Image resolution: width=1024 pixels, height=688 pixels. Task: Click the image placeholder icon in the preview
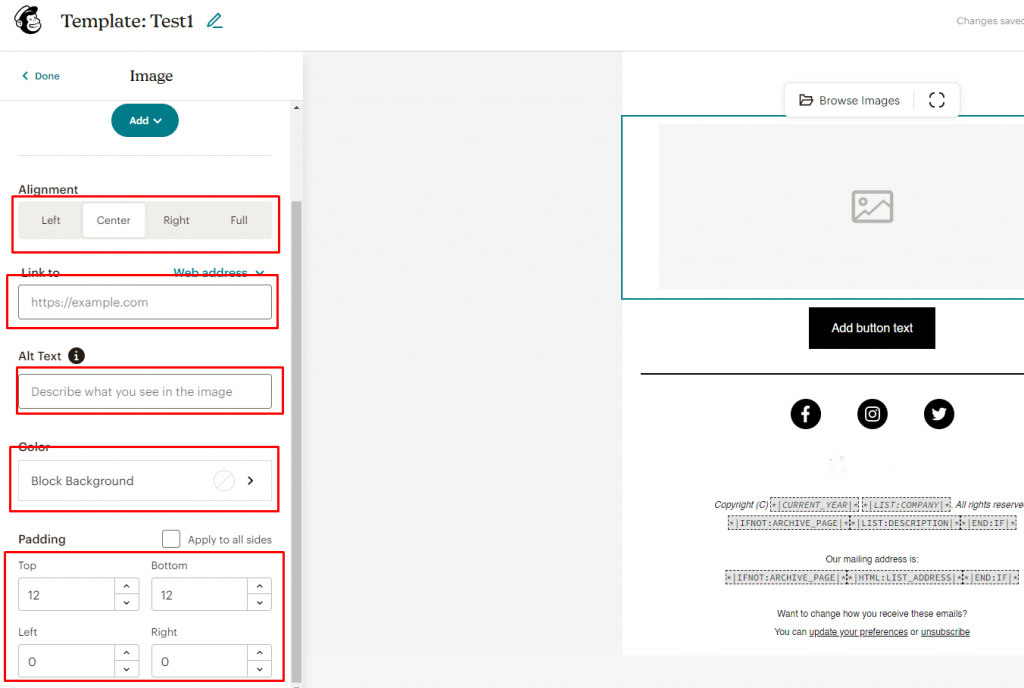871,206
